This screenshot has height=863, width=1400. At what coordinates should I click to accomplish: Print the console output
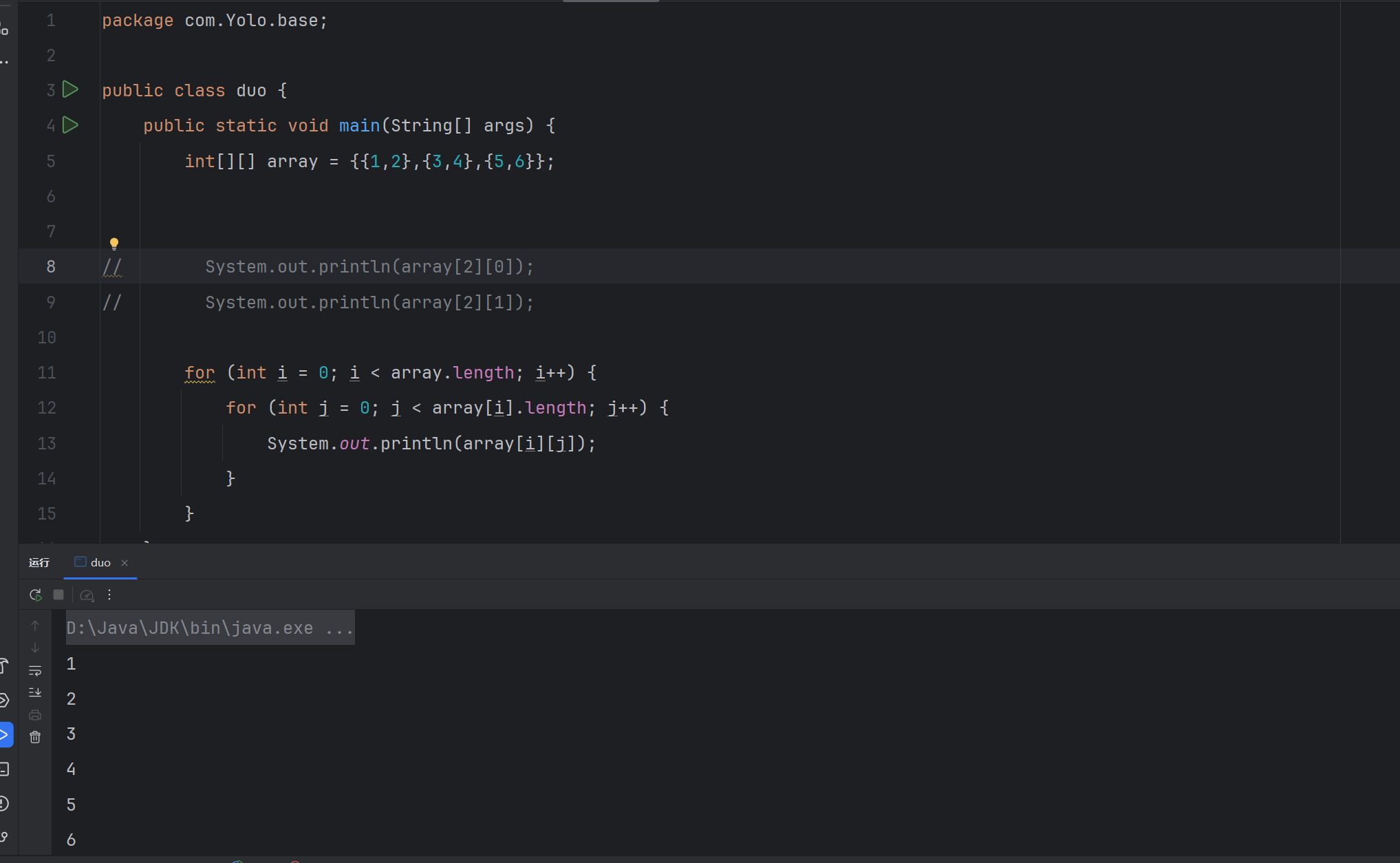[35, 715]
